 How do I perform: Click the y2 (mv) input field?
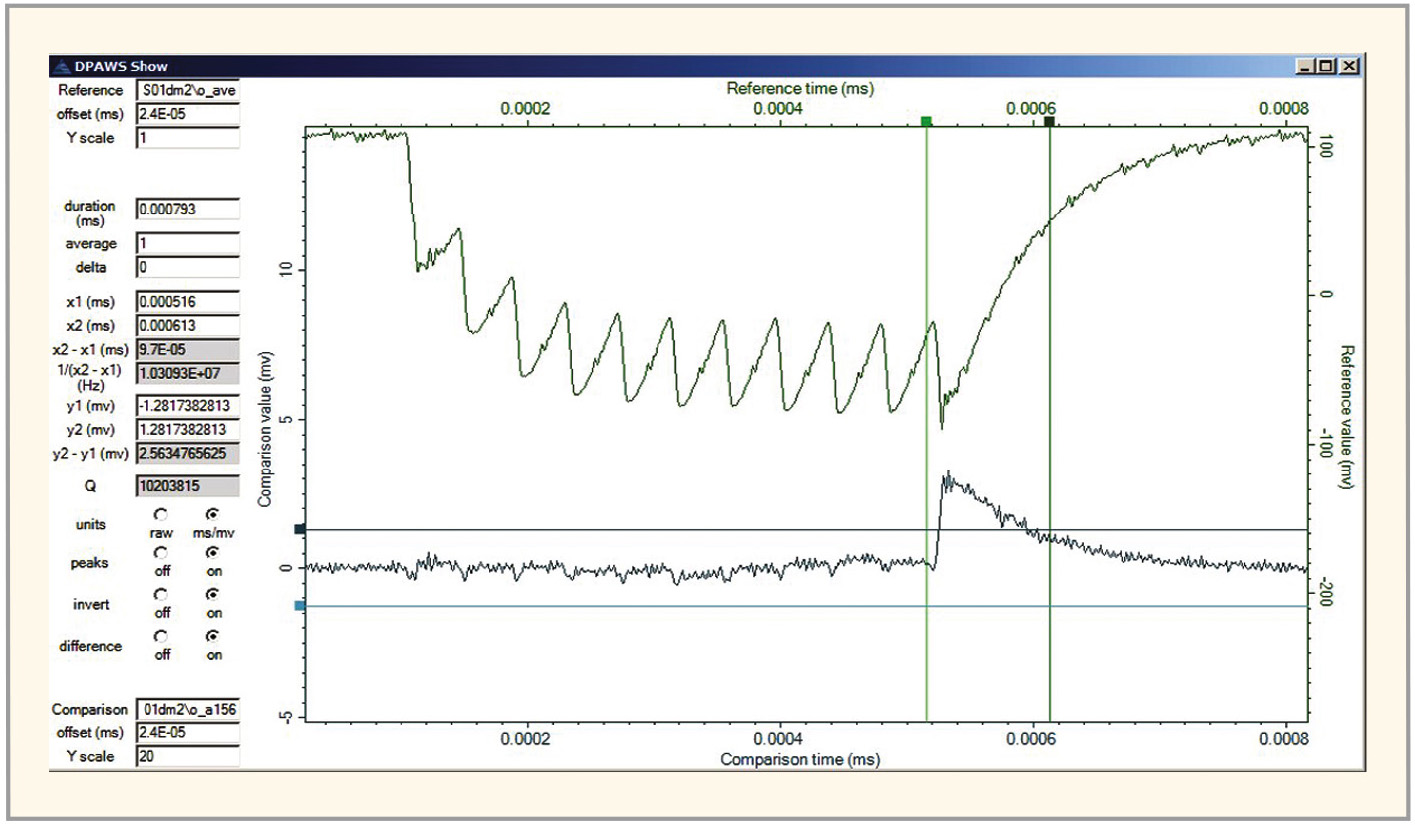[187, 430]
